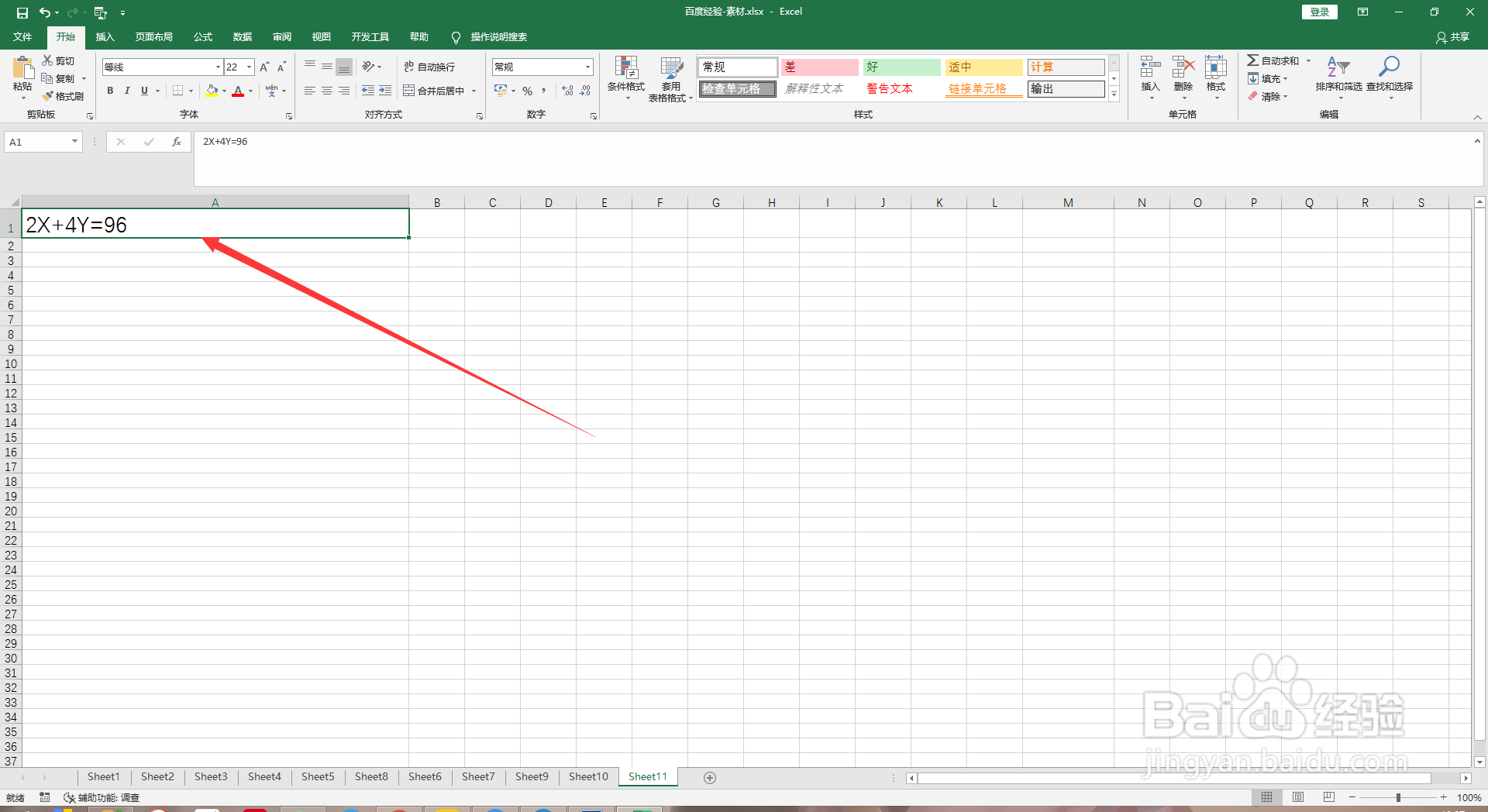Open the 数据 Data ribbon tab
1488x812 pixels.
243,37
